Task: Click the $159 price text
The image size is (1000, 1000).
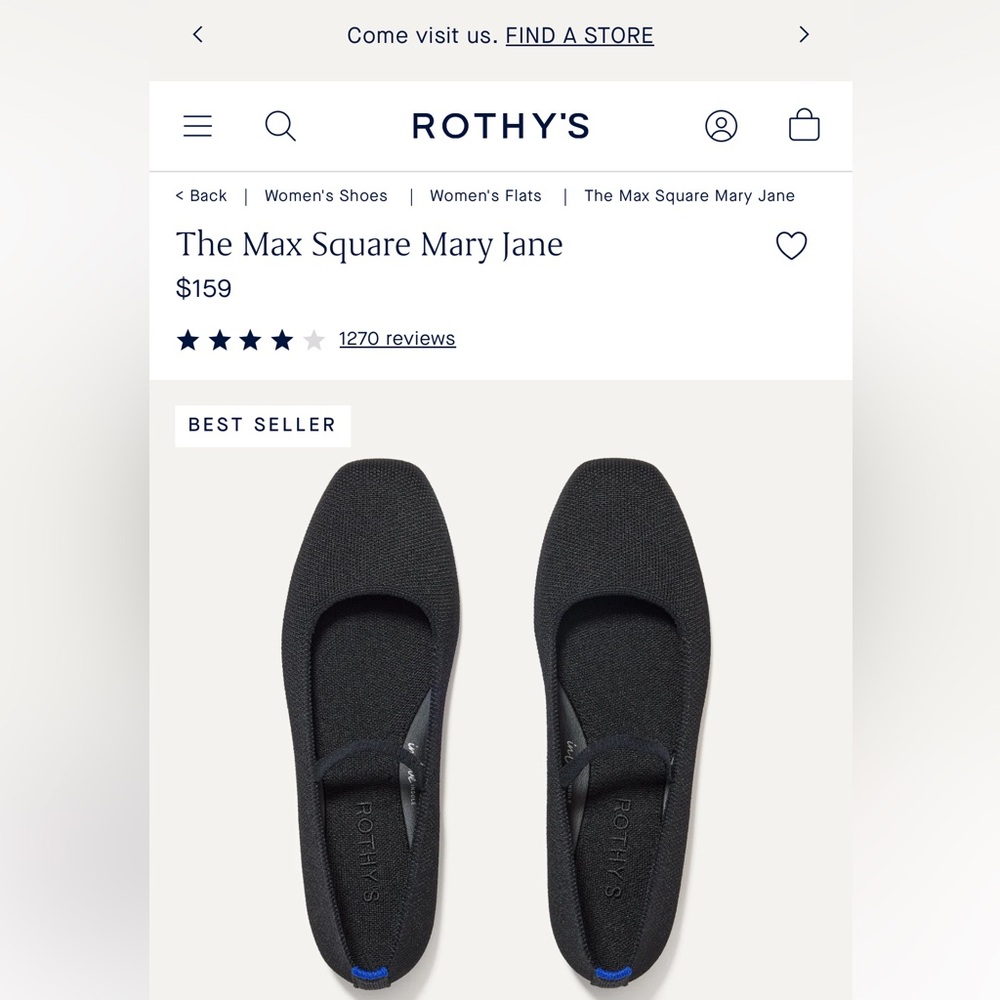Action: (204, 288)
